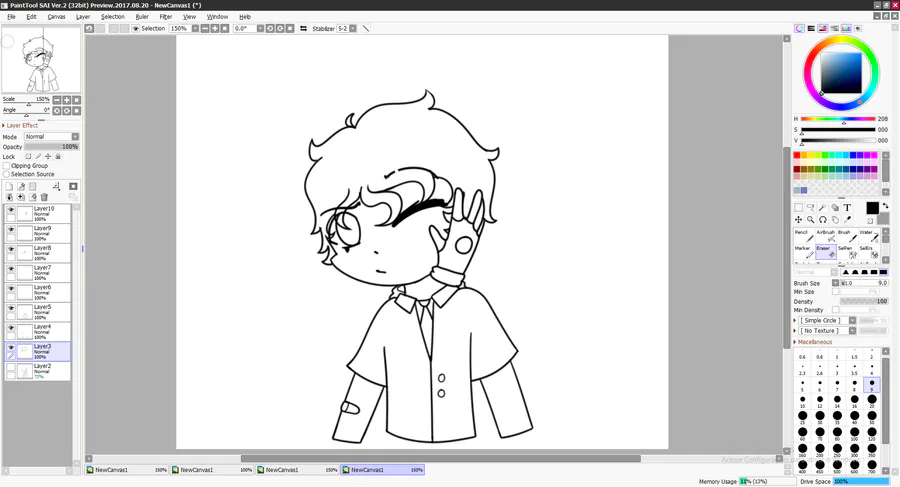Switch to NewCanvas1 tab at 100%
Screen dimensions: 900x487
[x=212, y=470]
